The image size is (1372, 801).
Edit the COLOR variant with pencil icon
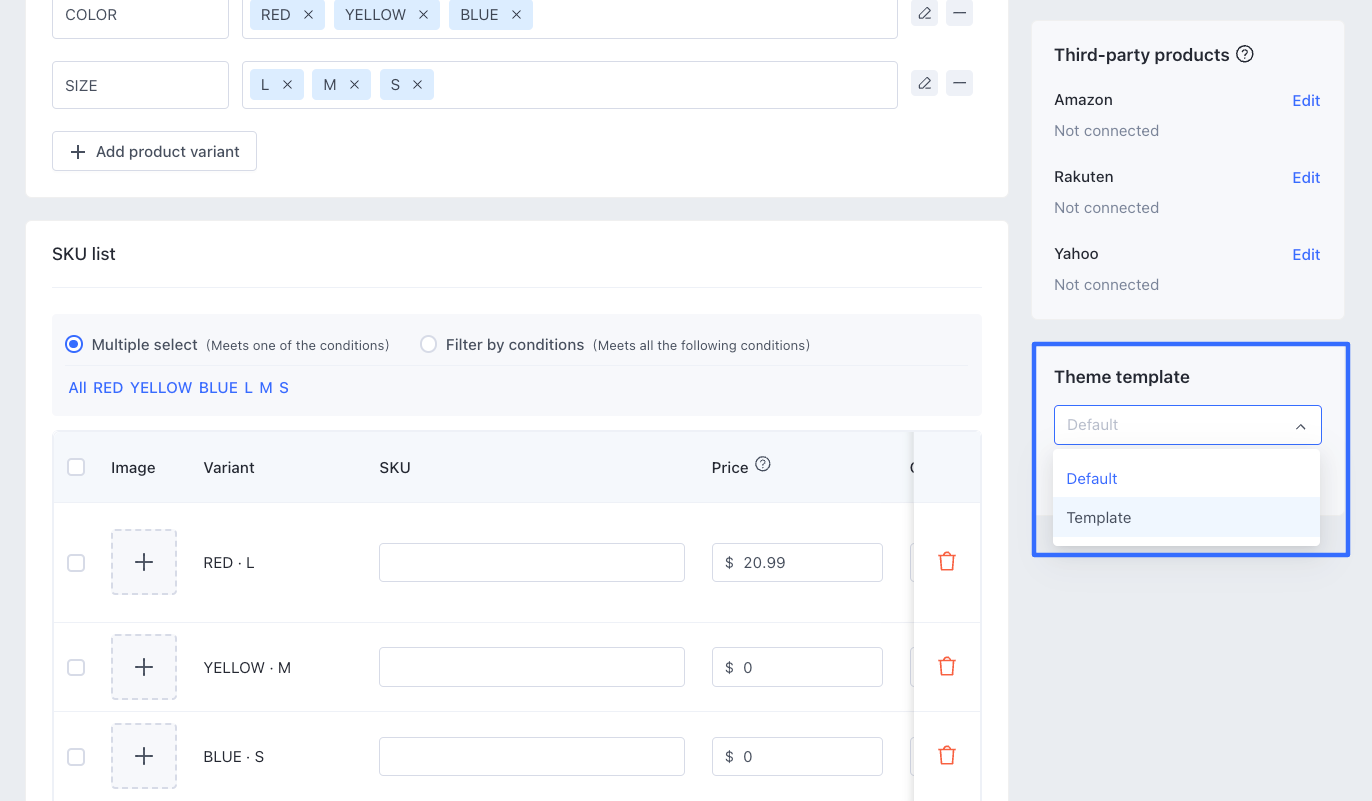(x=924, y=14)
